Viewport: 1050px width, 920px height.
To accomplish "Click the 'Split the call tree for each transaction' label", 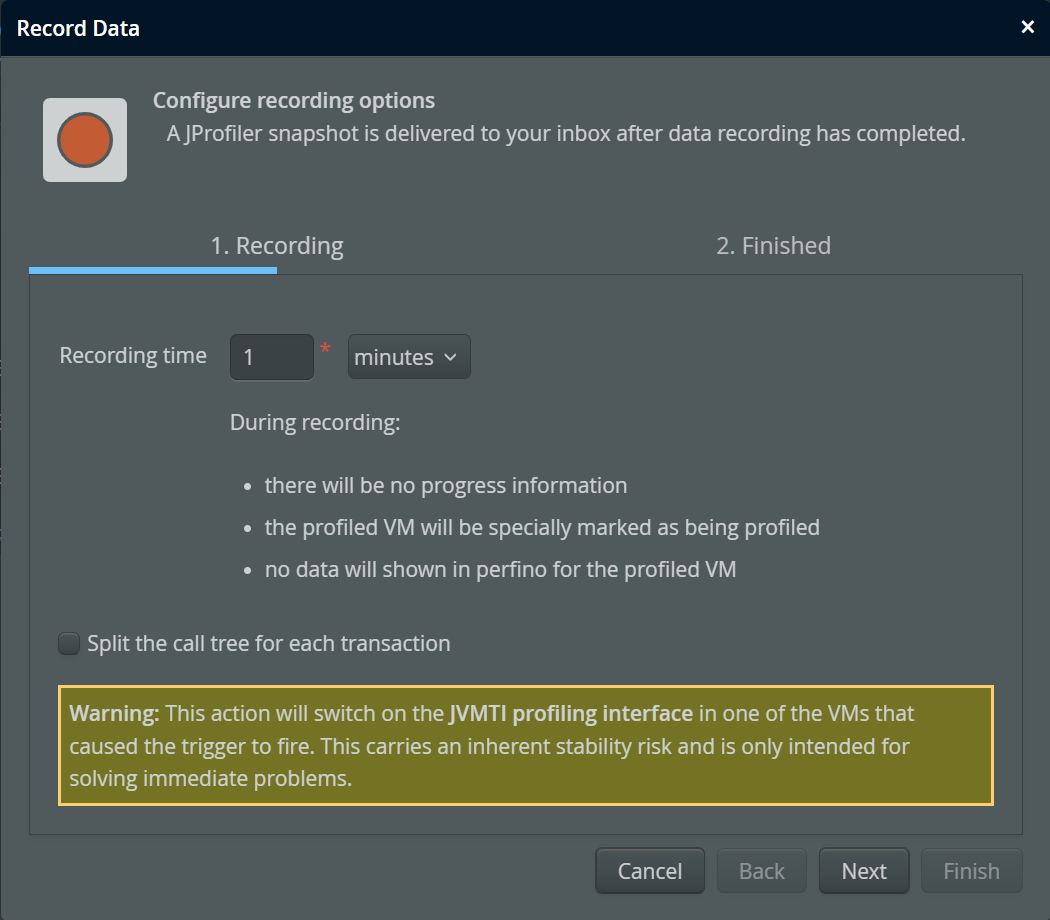I will 268,644.
